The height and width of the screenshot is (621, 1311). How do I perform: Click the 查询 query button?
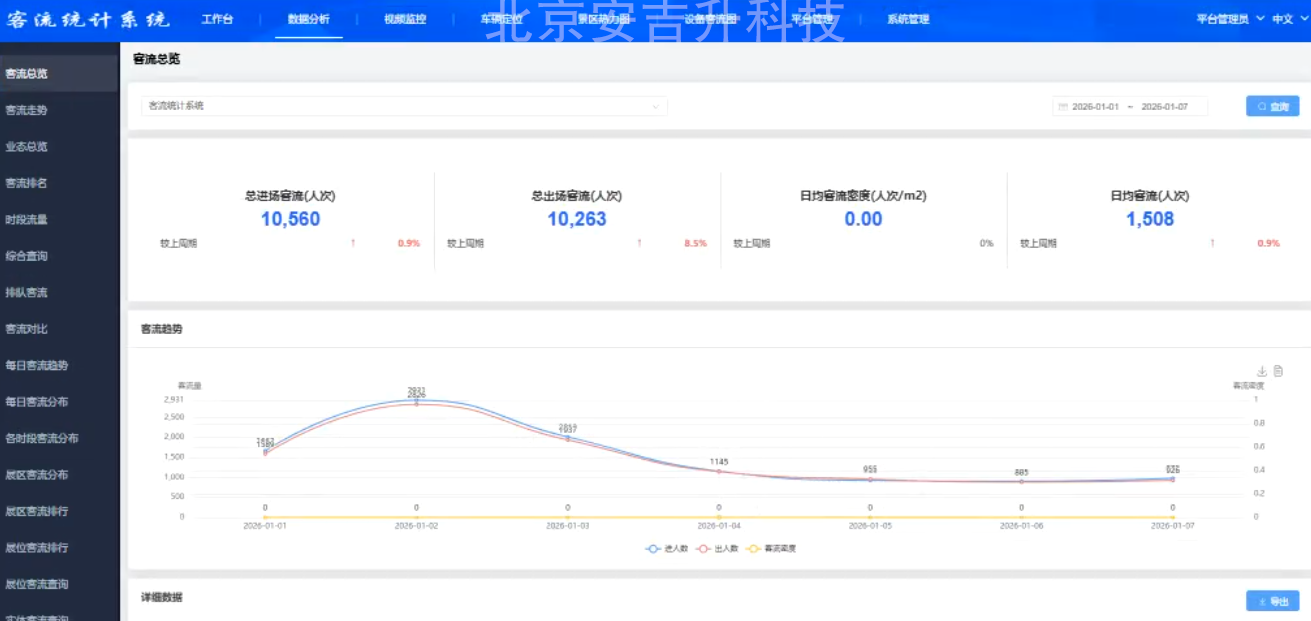click(x=1271, y=106)
